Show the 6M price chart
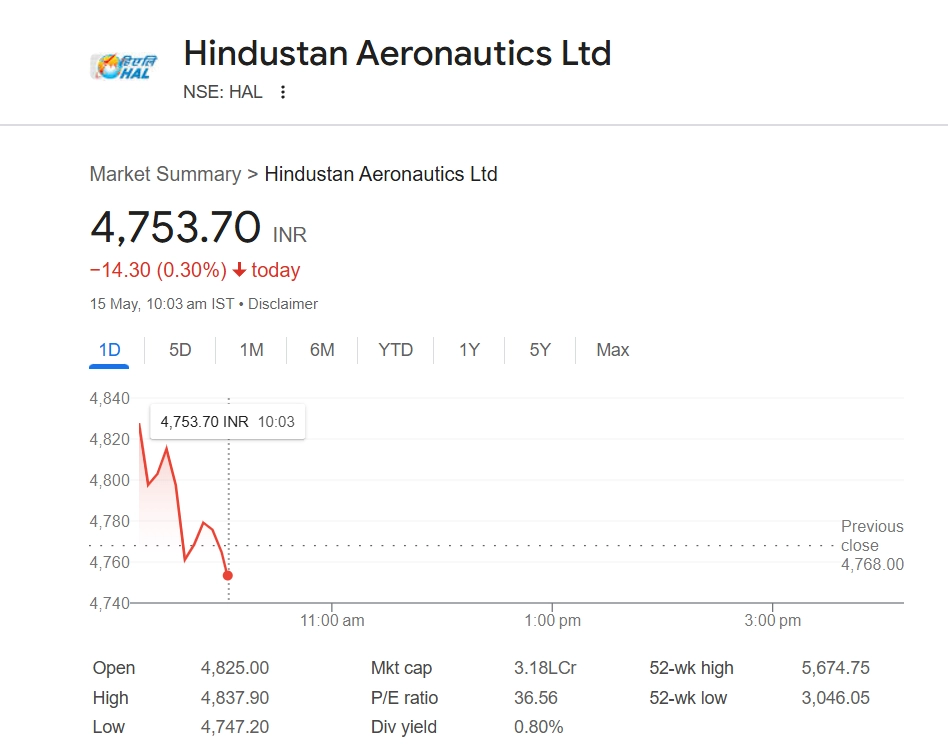 322,350
